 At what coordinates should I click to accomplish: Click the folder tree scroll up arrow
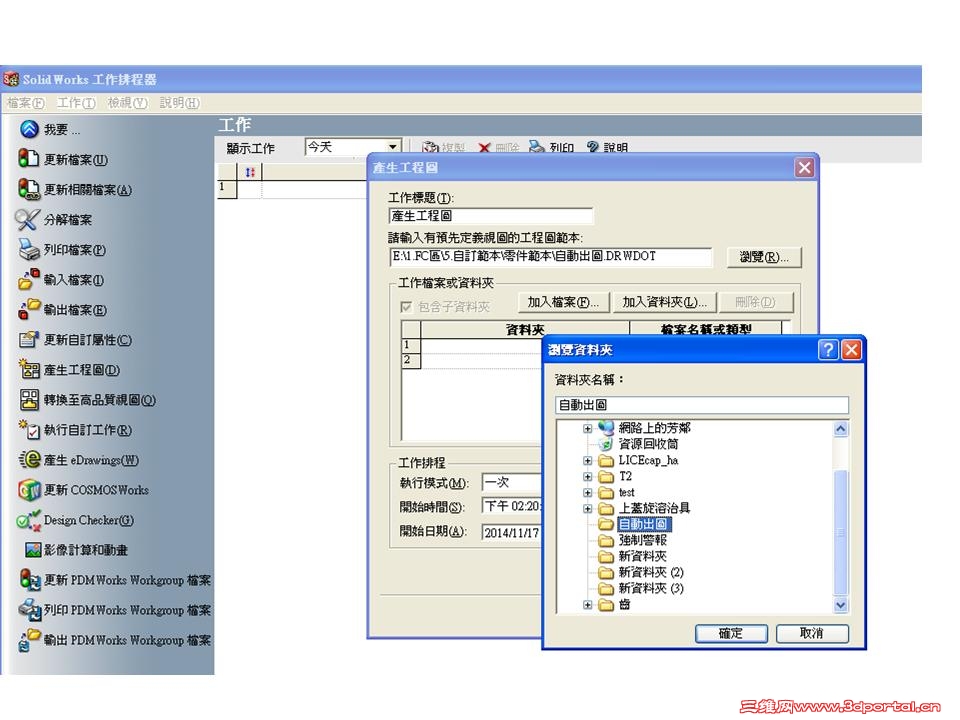841,429
